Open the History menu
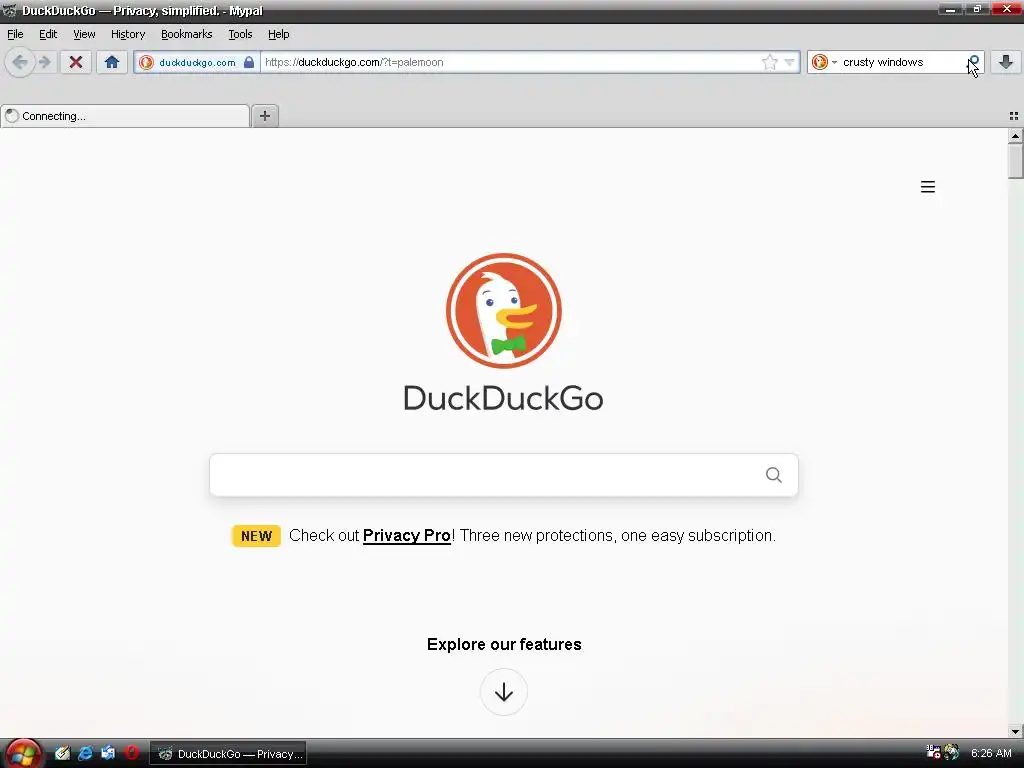 point(128,35)
